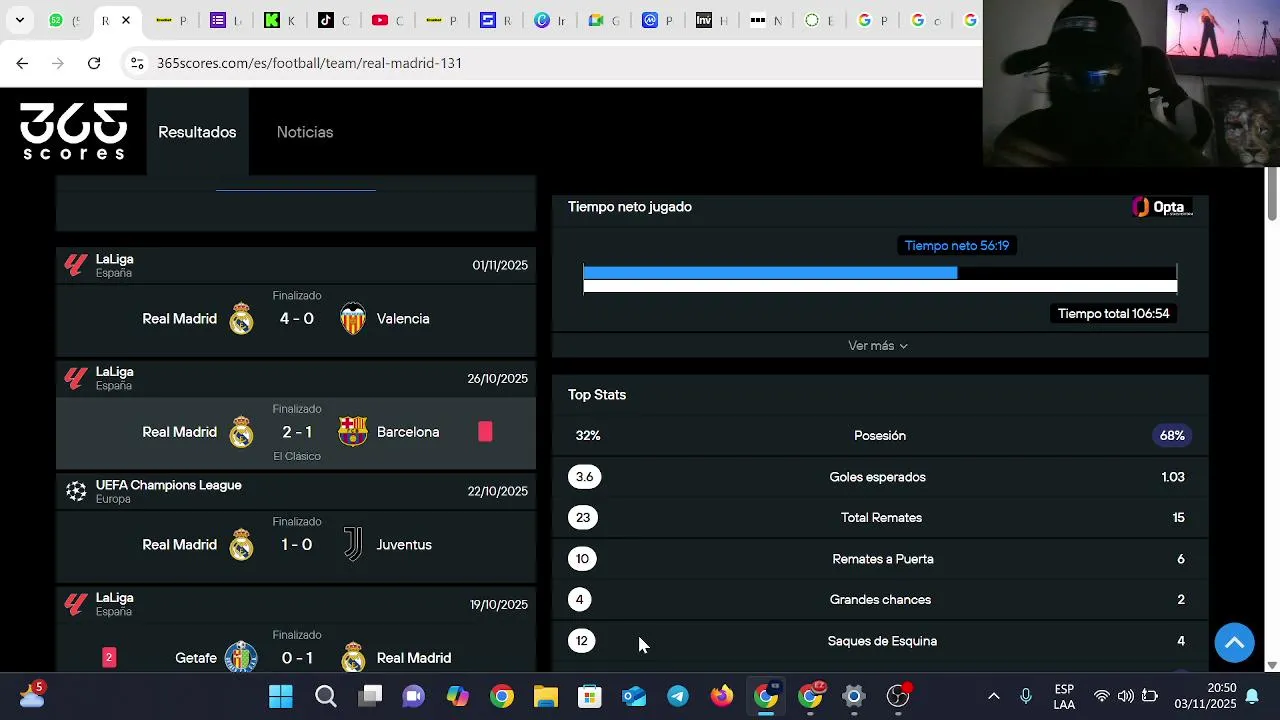Go back in the browser

click(x=22, y=63)
